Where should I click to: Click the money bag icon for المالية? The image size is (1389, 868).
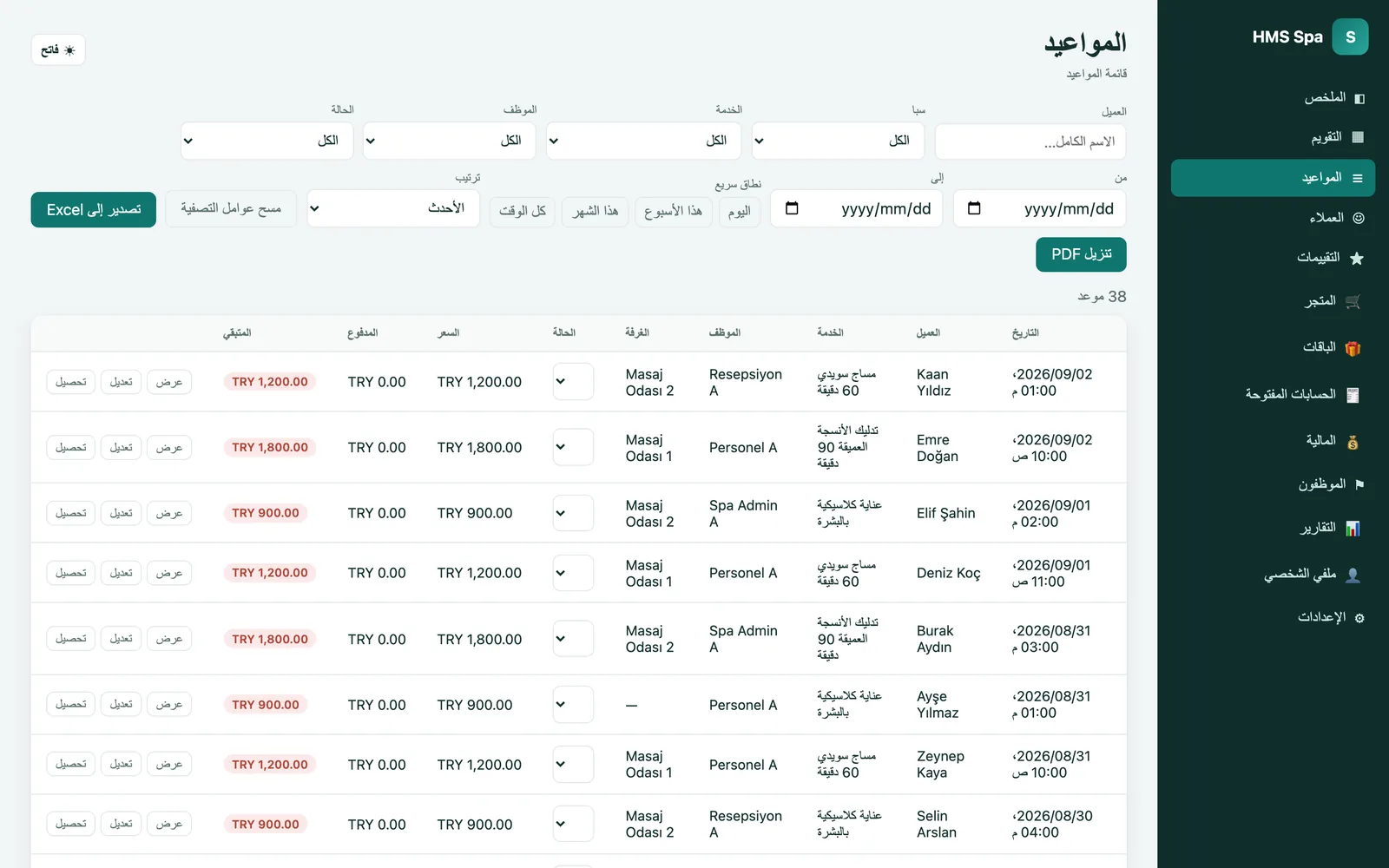(1353, 442)
